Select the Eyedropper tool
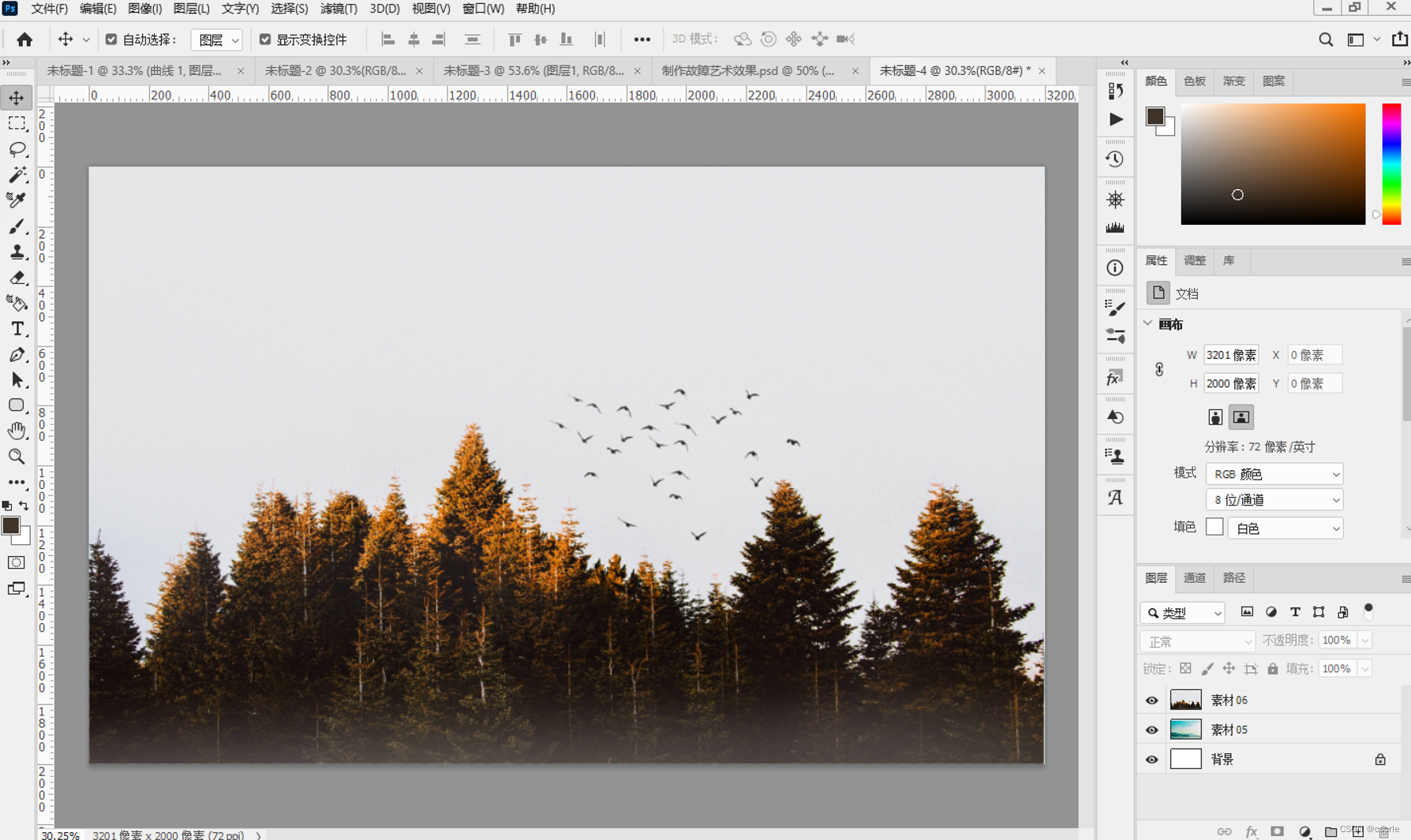 click(17, 200)
